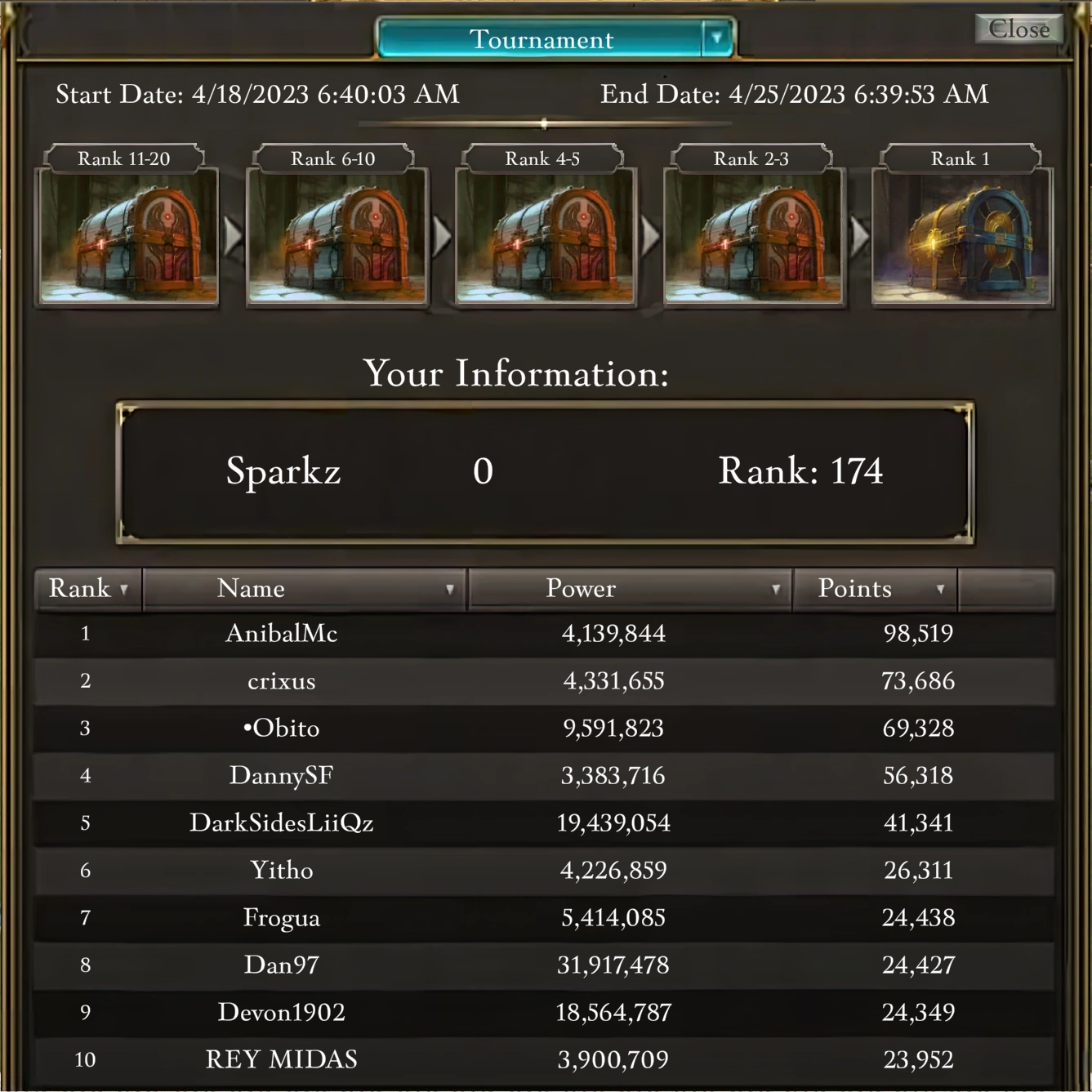This screenshot has height=1092, width=1092.
Task: Close the tournament window
Action: (1018, 29)
